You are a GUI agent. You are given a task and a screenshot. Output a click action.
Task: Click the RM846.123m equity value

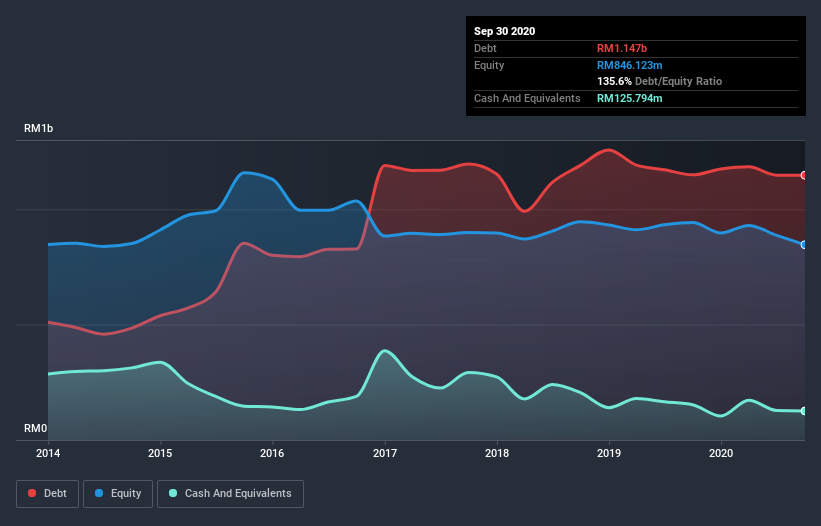click(629, 65)
